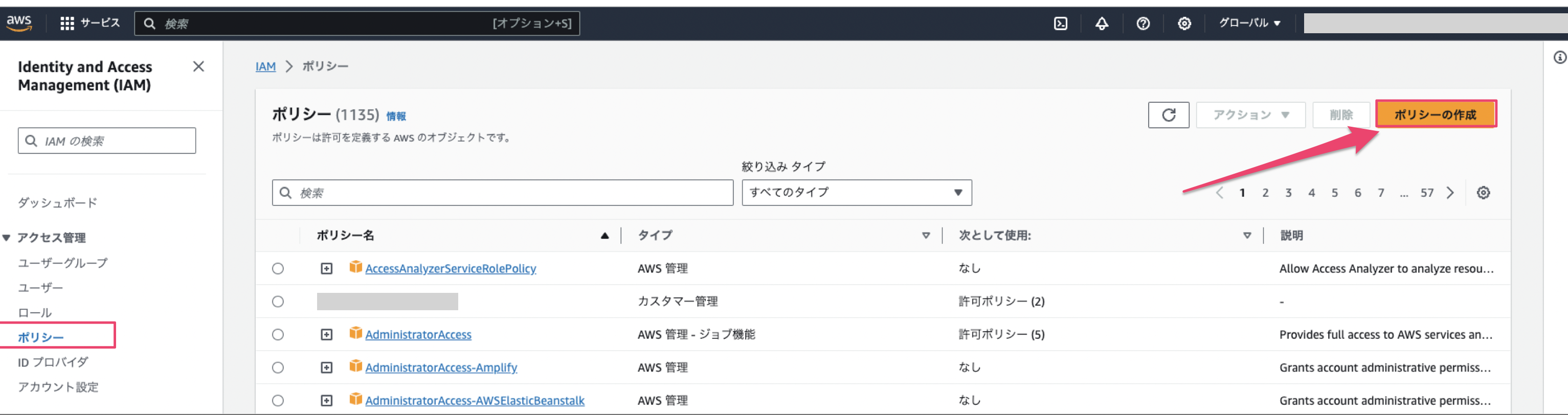Image resolution: width=1568 pixels, height=415 pixels.
Task: Select the AdministratorAccess radio button
Action: point(278,334)
